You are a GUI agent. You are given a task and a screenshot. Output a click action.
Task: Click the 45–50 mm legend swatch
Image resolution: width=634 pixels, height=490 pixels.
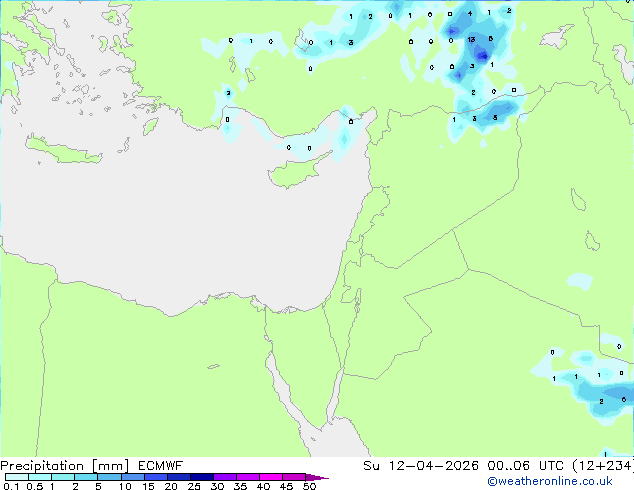pyautogui.click(x=294, y=477)
